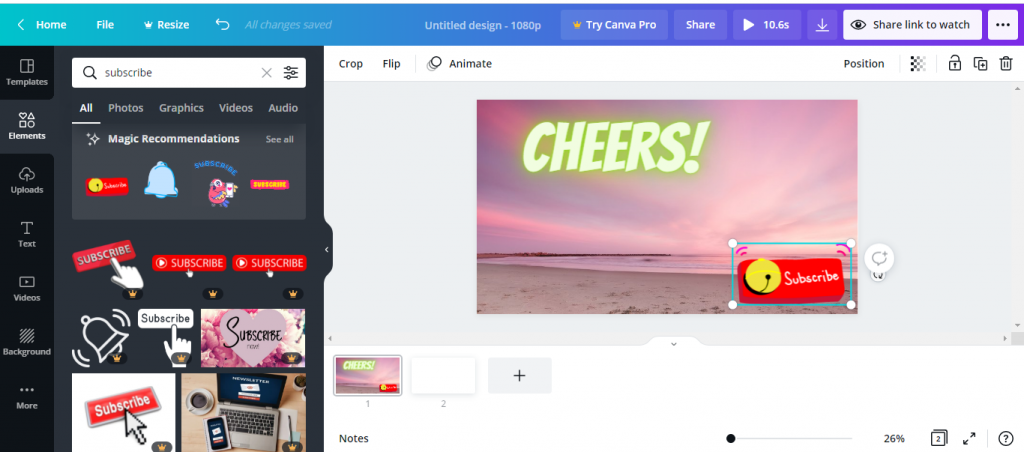Duplicate the element with the copy icon
Image resolution: width=1024 pixels, height=452 pixels.
(981, 64)
